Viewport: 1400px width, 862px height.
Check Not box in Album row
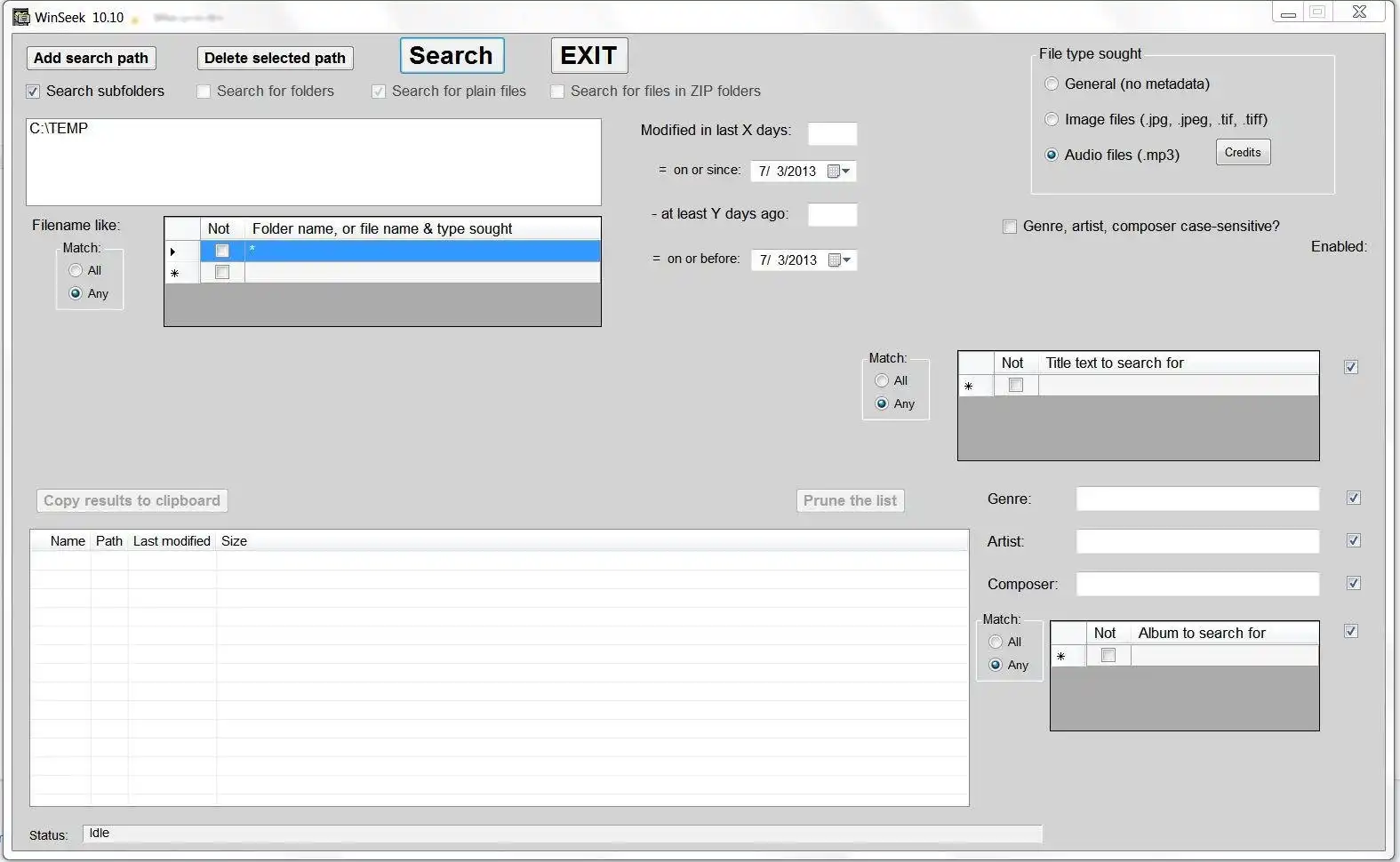[x=1108, y=655]
